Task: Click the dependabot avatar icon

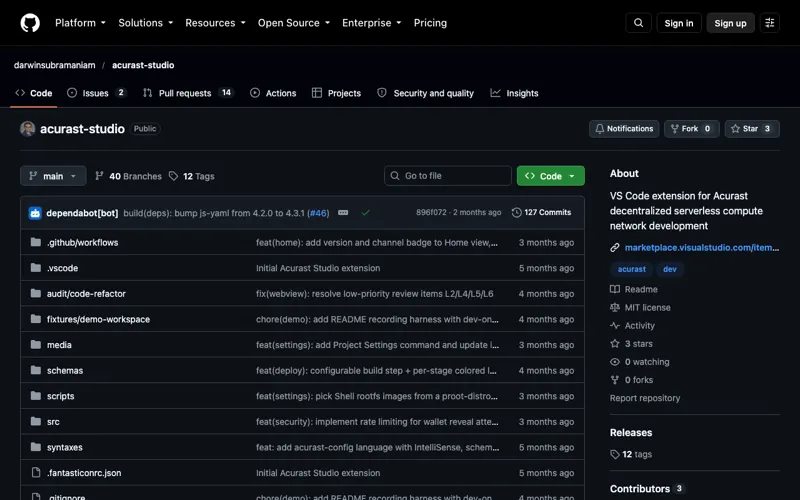Action: pos(35,213)
